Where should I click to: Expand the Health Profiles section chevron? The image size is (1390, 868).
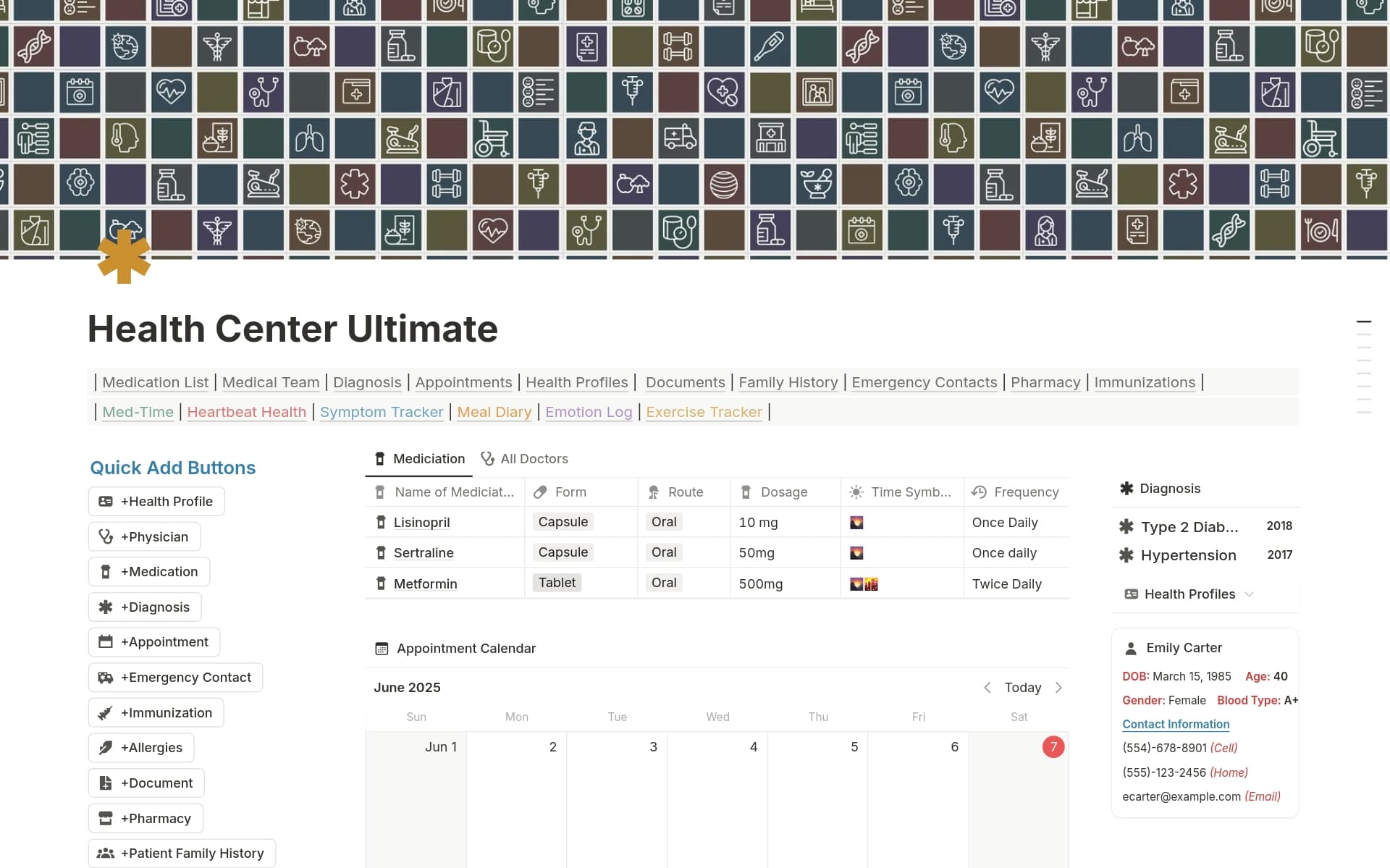[1250, 594]
